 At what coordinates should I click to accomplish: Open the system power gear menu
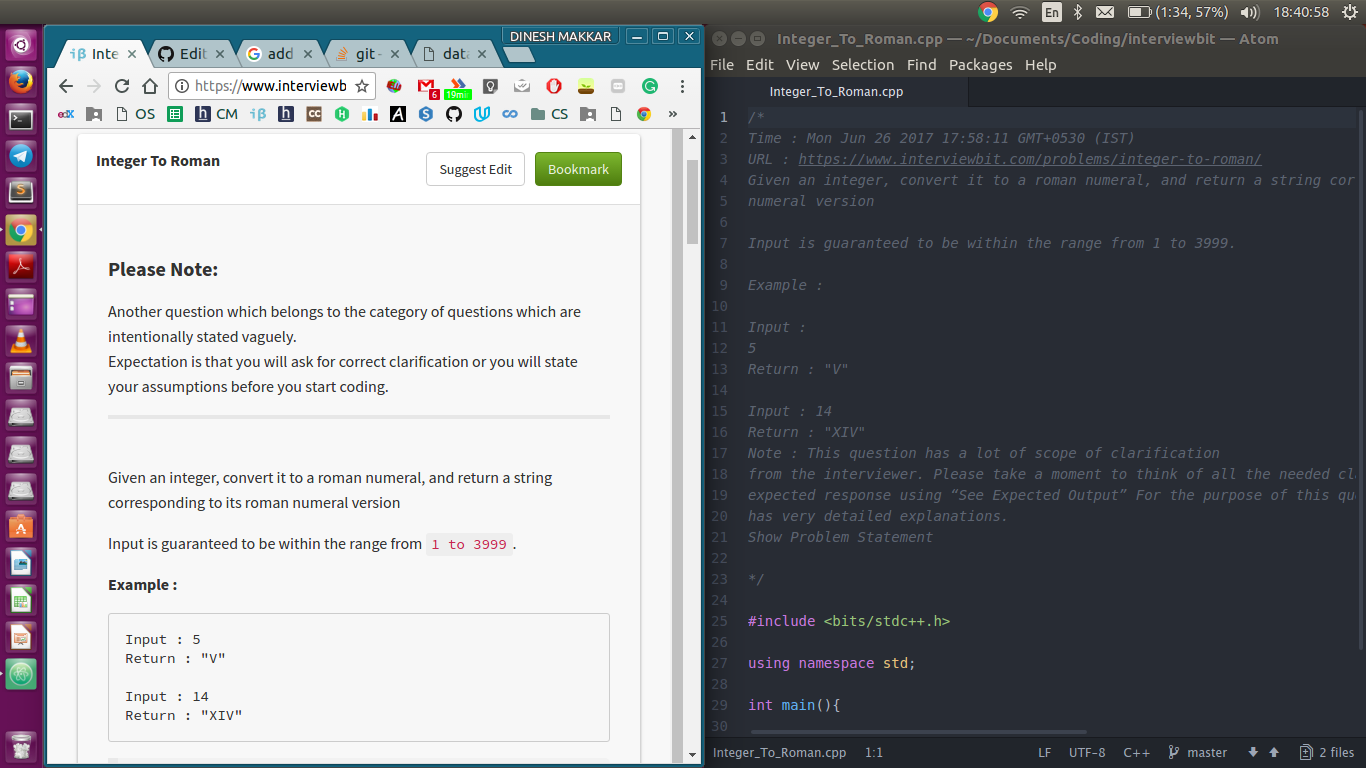tap(1349, 12)
